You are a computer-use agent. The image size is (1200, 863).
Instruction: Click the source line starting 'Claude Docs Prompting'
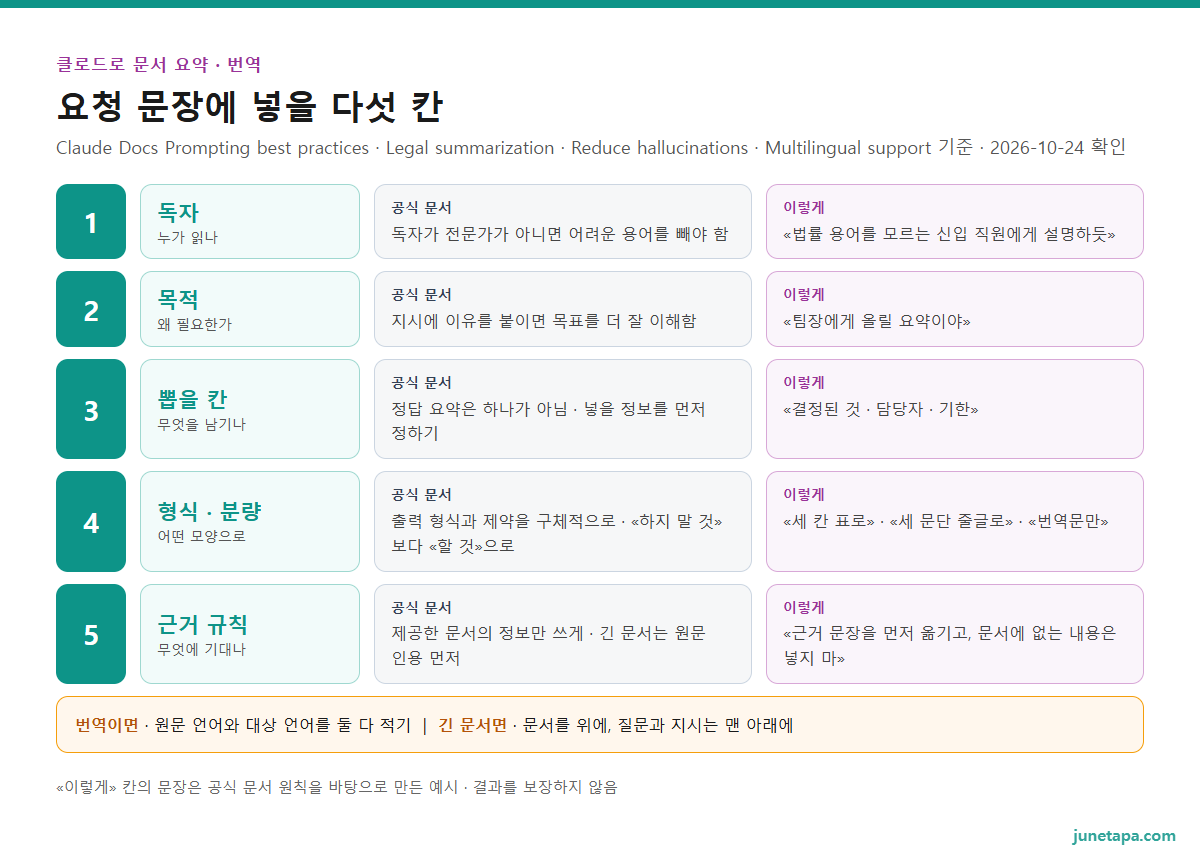click(591, 148)
